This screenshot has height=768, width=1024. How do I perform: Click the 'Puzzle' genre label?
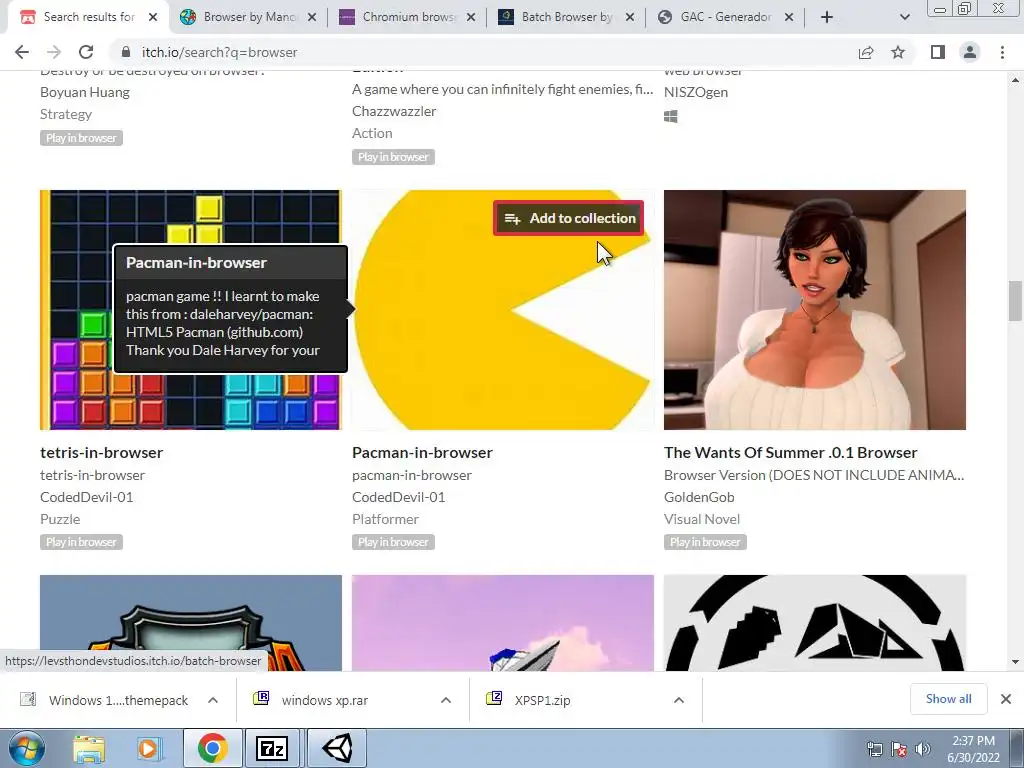60,519
